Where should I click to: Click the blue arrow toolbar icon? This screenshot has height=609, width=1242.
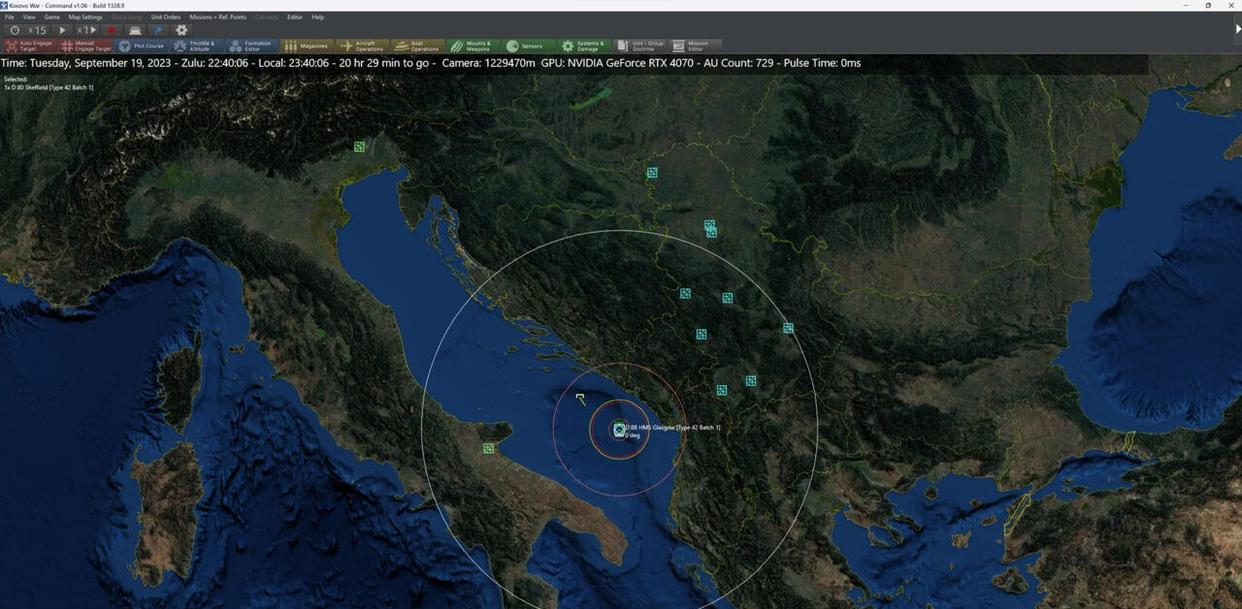[x=158, y=30]
